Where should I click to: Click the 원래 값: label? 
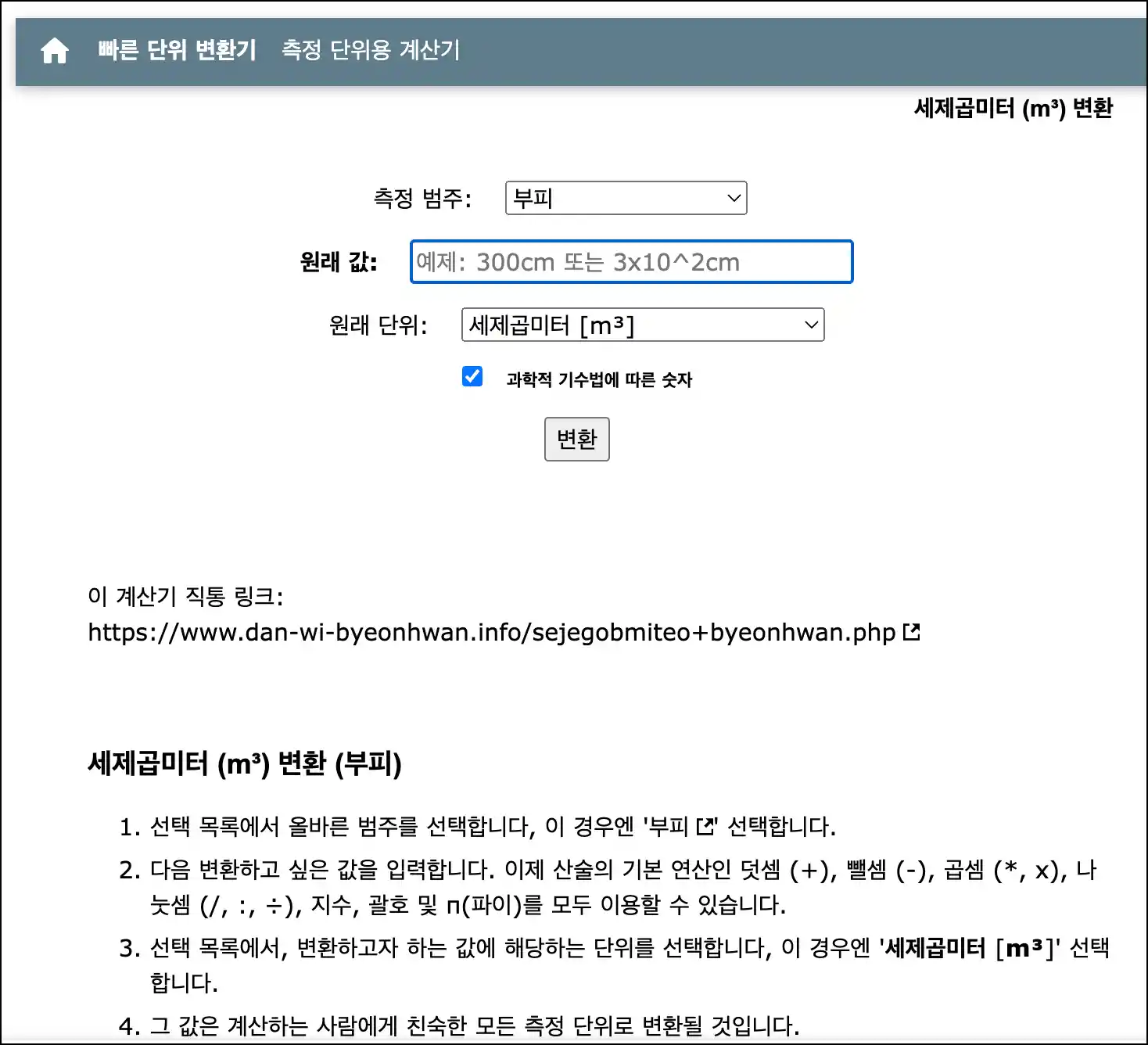pyautogui.click(x=339, y=262)
